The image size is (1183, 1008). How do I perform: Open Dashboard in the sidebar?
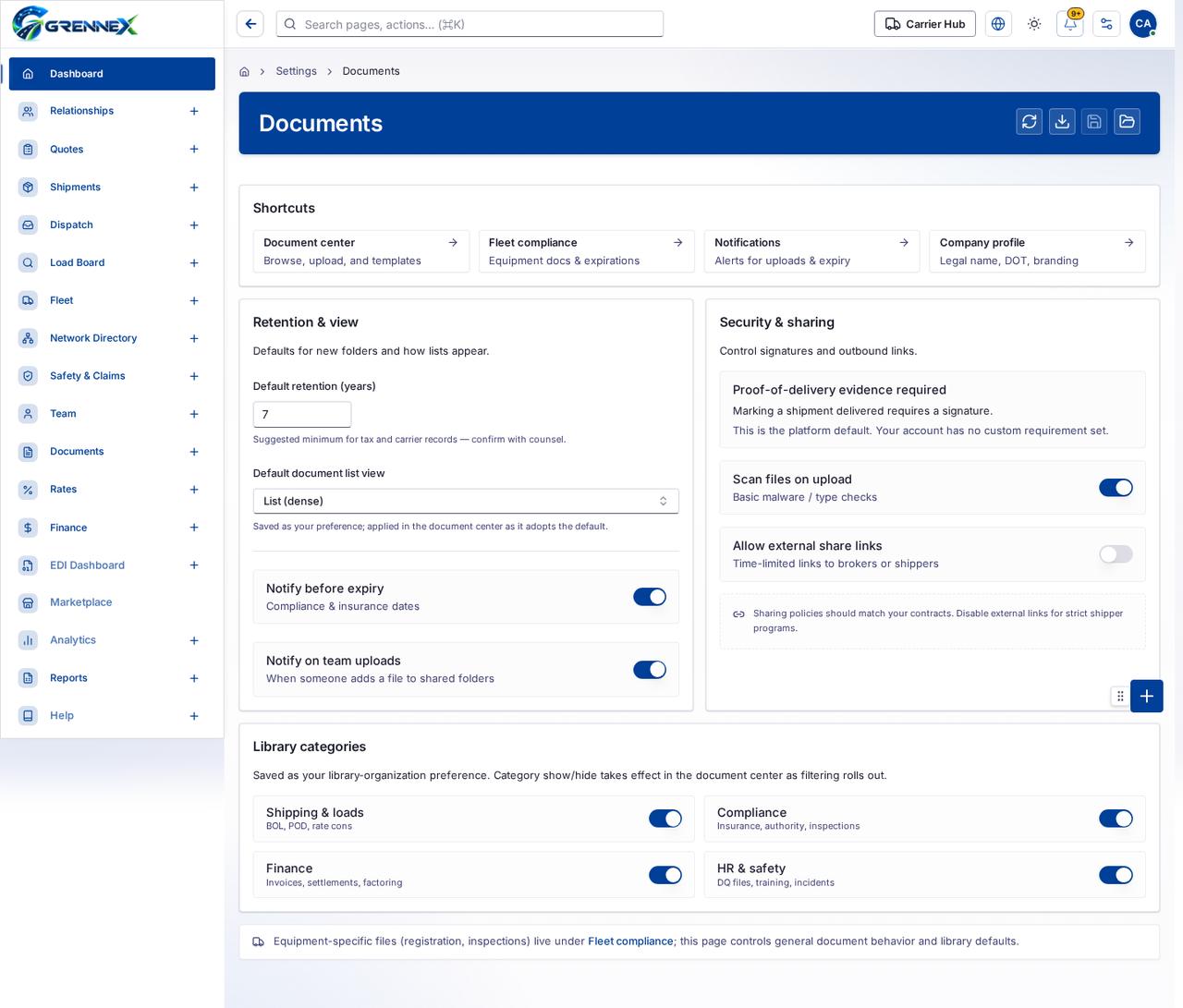click(112, 74)
